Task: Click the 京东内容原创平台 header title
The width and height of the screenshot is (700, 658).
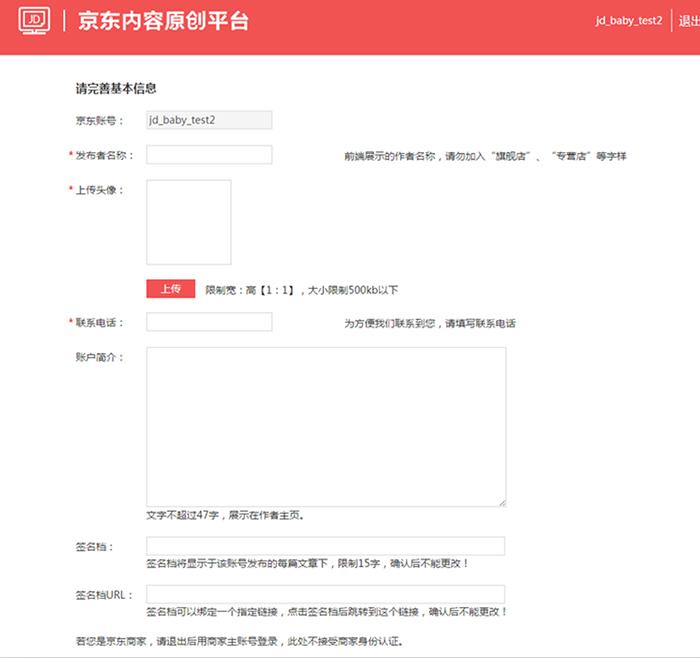Action: [163, 21]
